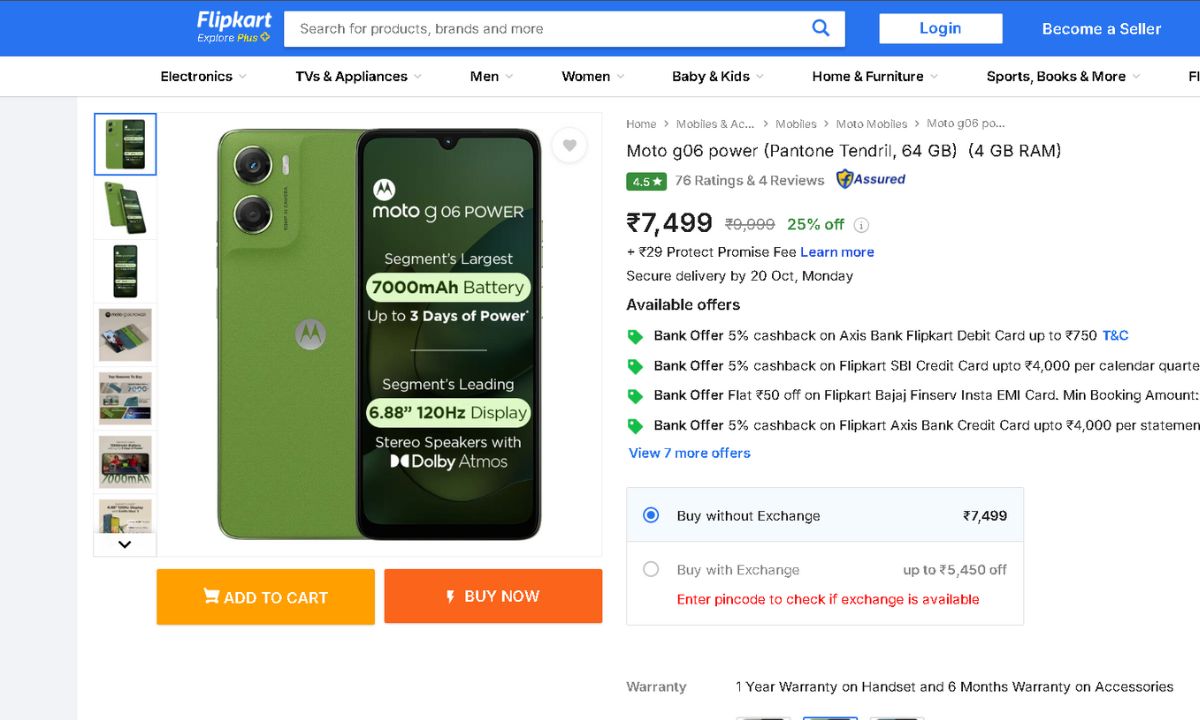
Task: Click the 4.5 star rating badge
Action: (x=646, y=181)
